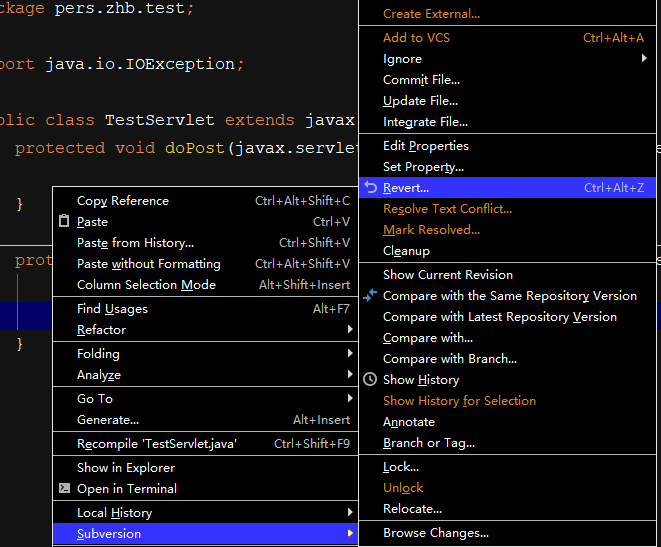The image size is (661, 547).
Task: Choose Find Usages
Action: pos(205,309)
